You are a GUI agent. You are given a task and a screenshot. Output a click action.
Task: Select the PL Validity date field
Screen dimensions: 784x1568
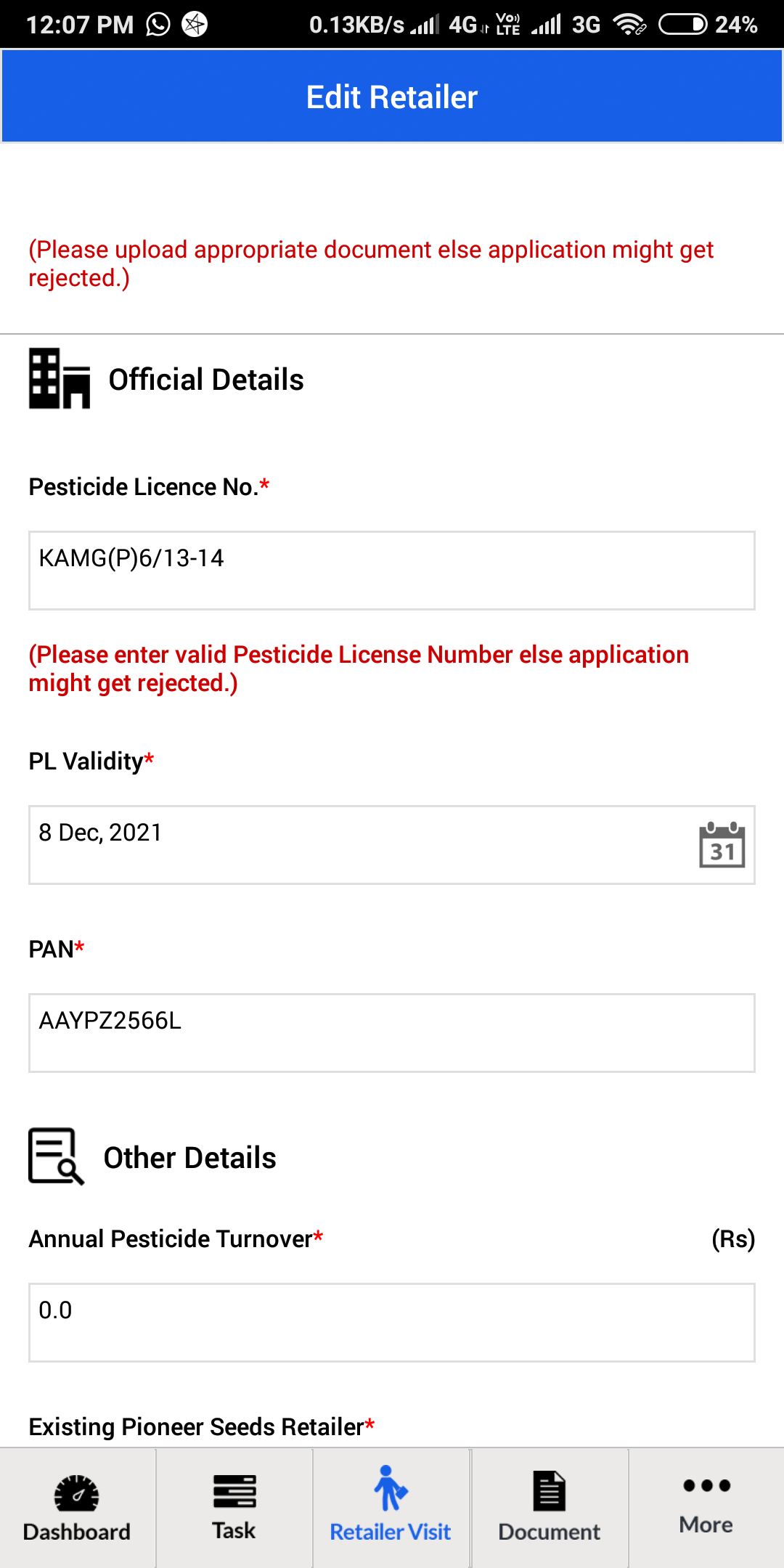click(392, 845)
